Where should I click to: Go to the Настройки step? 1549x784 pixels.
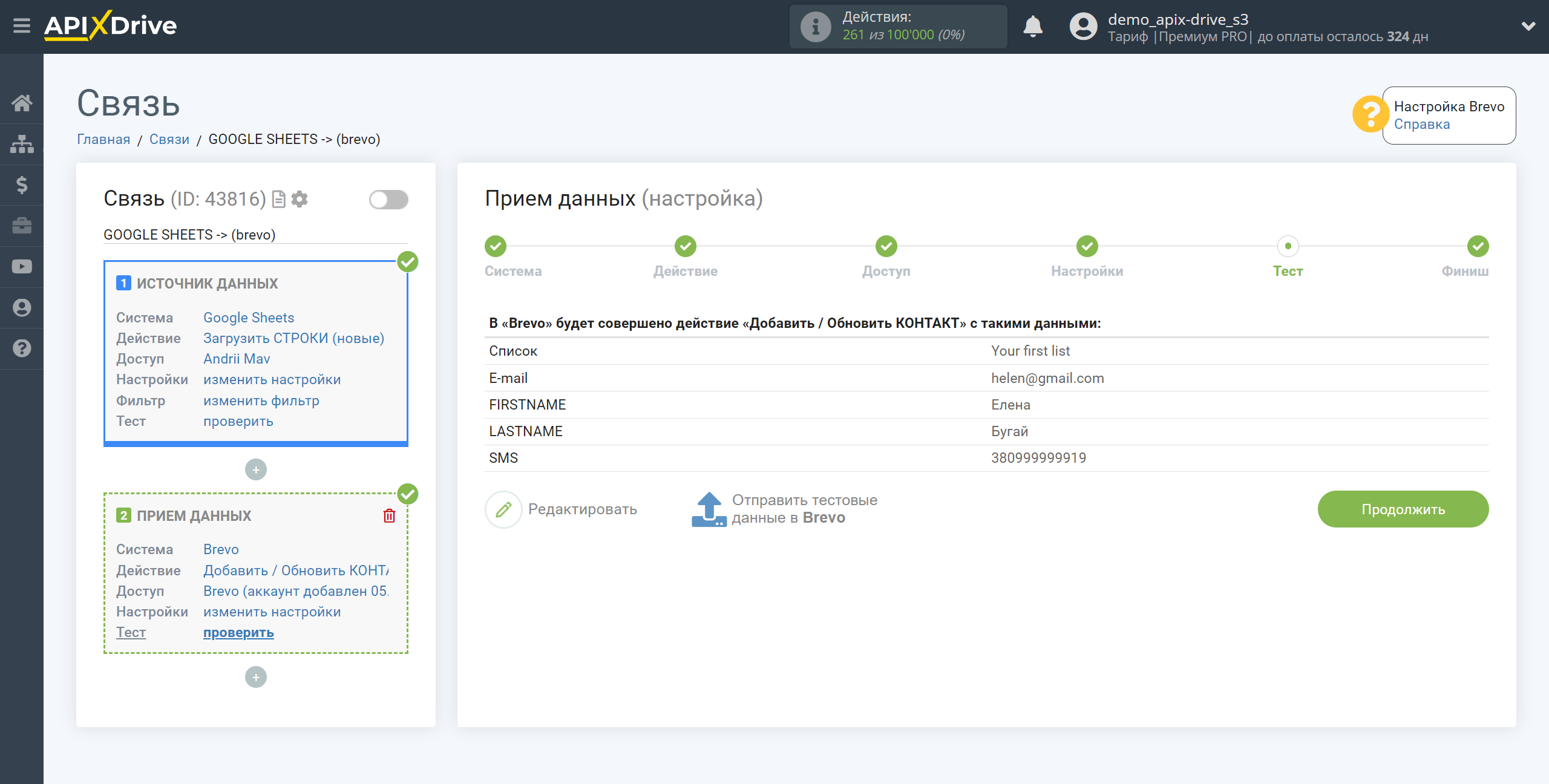click(x=1087, y=246)
